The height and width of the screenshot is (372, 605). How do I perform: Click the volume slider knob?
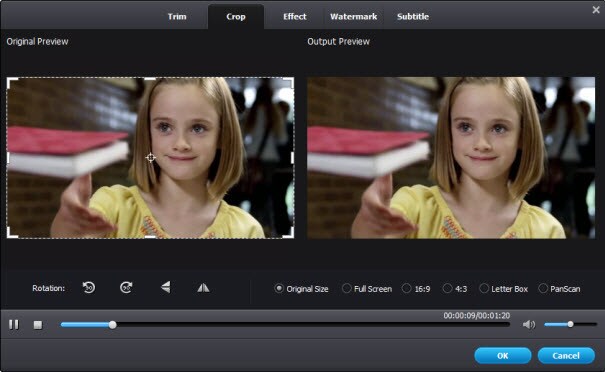pos(570,324)
